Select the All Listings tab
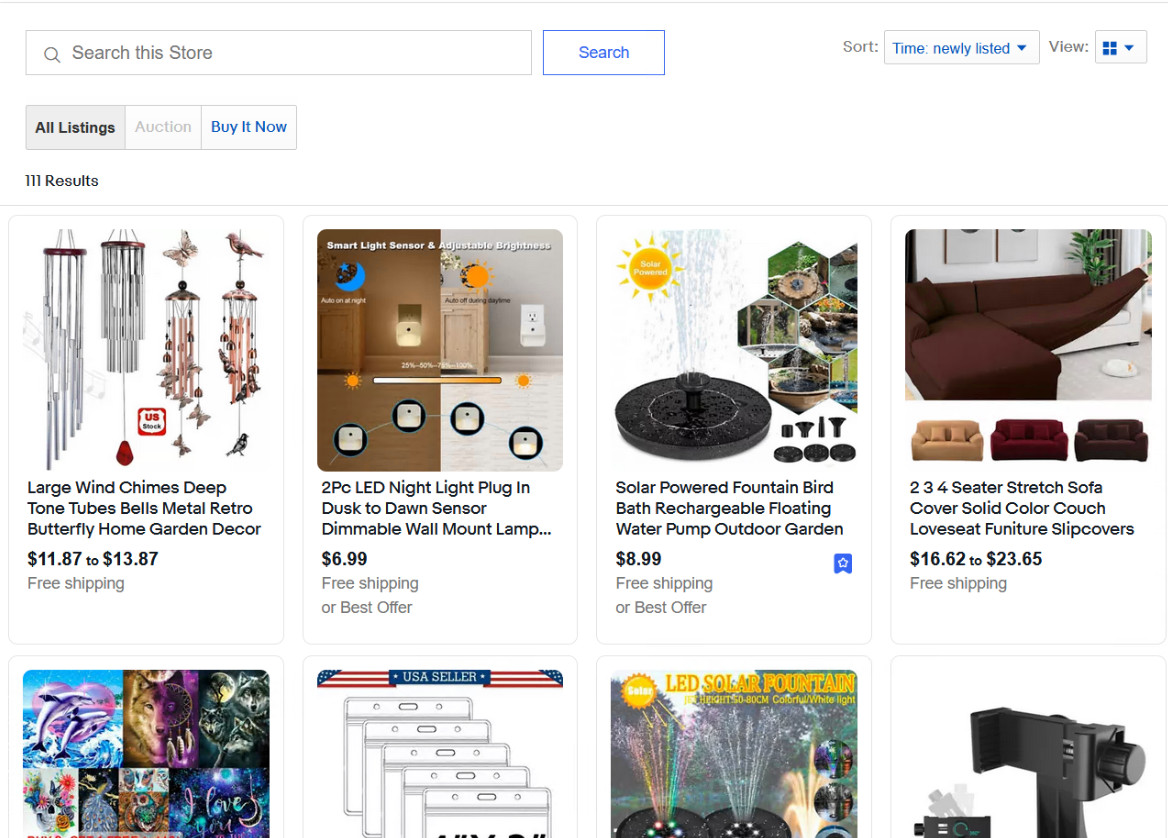 tap(75, 127)
